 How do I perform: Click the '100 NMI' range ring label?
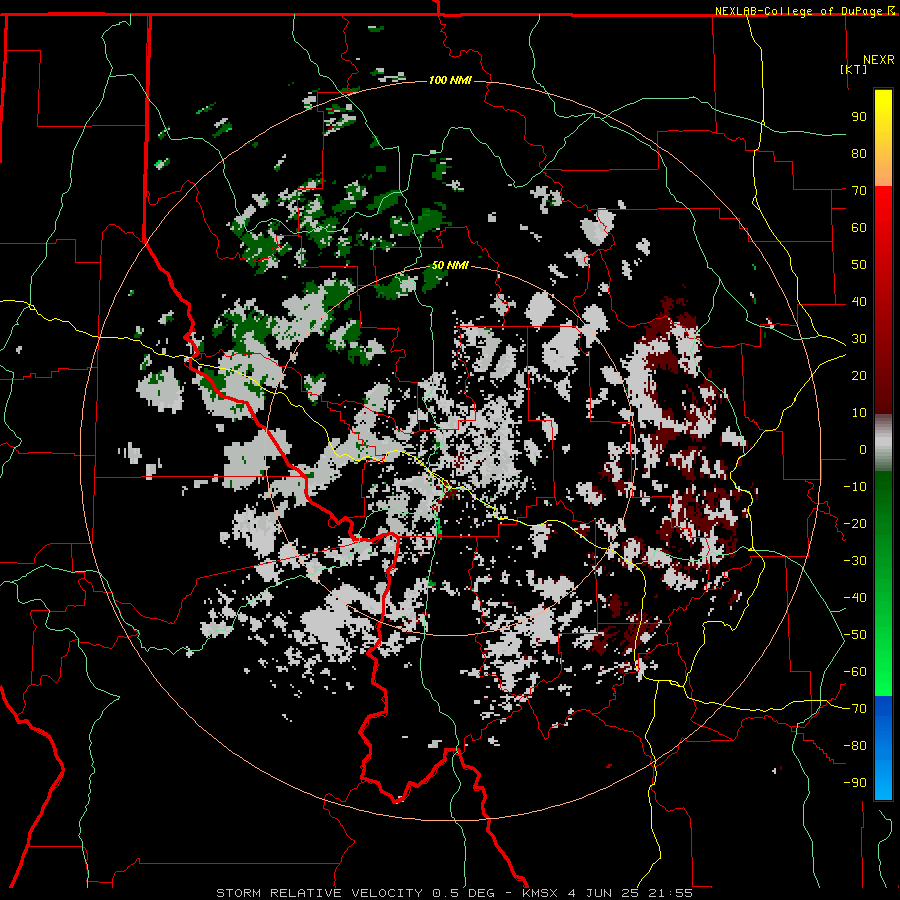[450, 80]
